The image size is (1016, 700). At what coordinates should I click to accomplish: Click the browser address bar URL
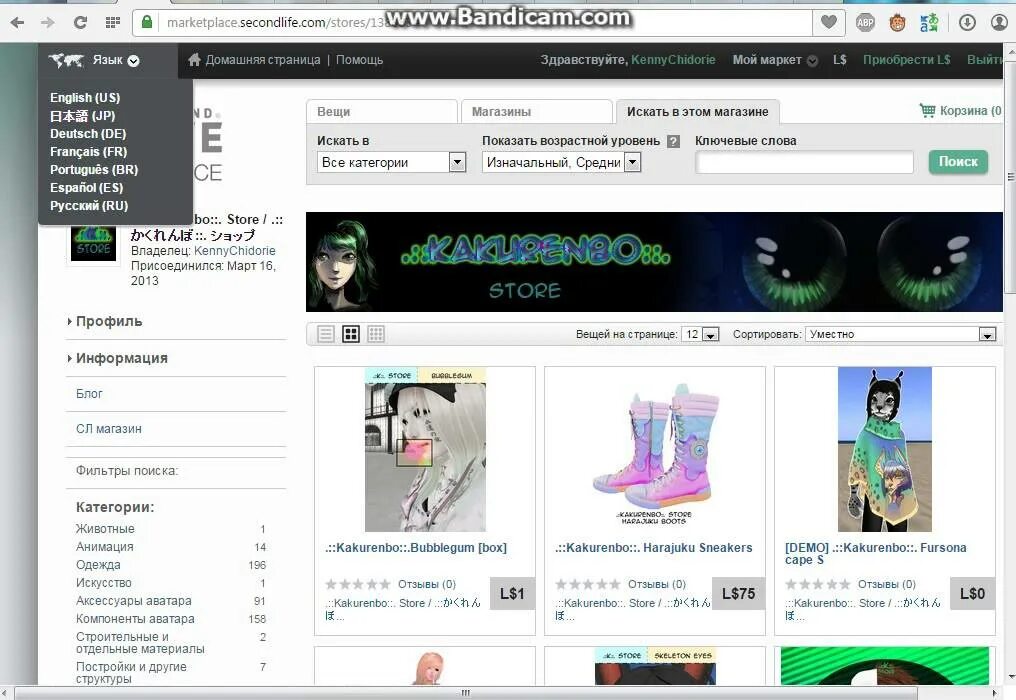[x=473, y=23]
